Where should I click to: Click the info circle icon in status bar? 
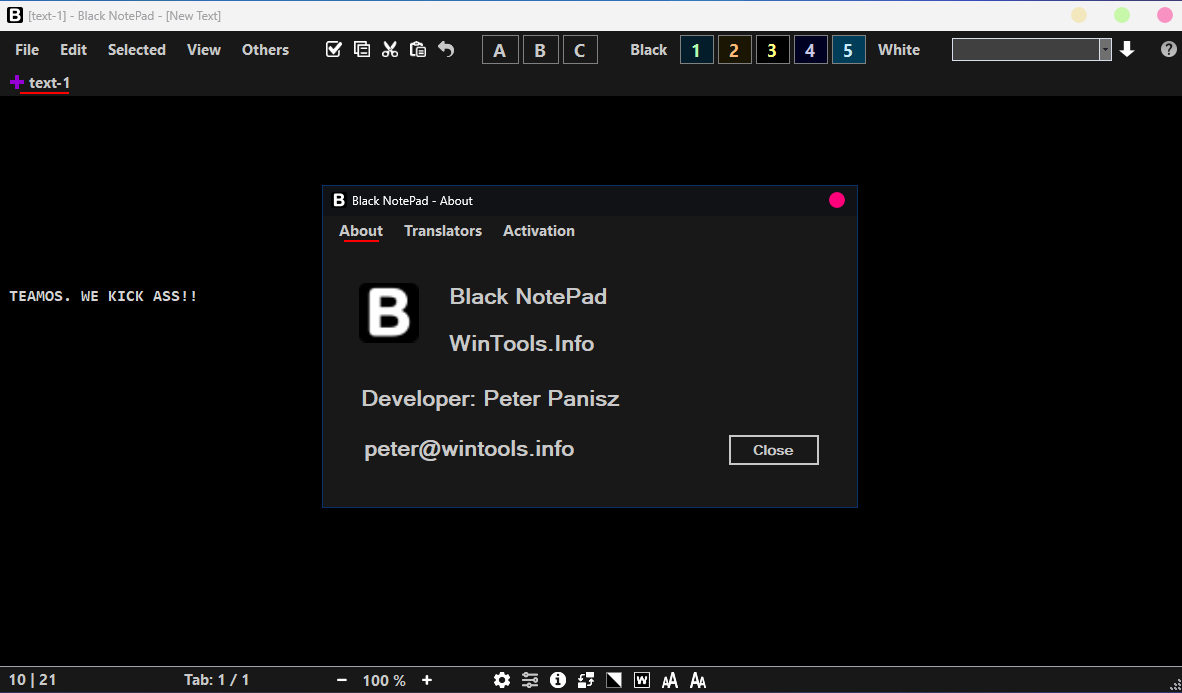[558, 680]
